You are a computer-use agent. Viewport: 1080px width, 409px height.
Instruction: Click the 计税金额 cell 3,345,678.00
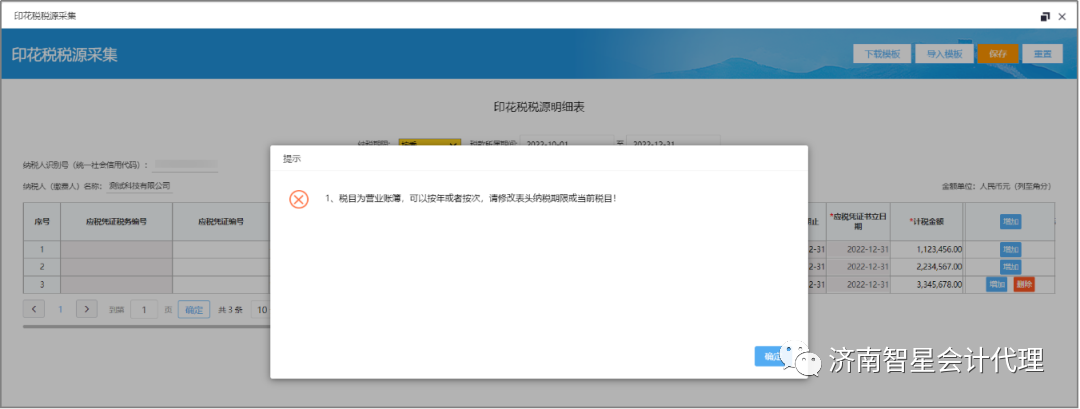pos(927,284)
